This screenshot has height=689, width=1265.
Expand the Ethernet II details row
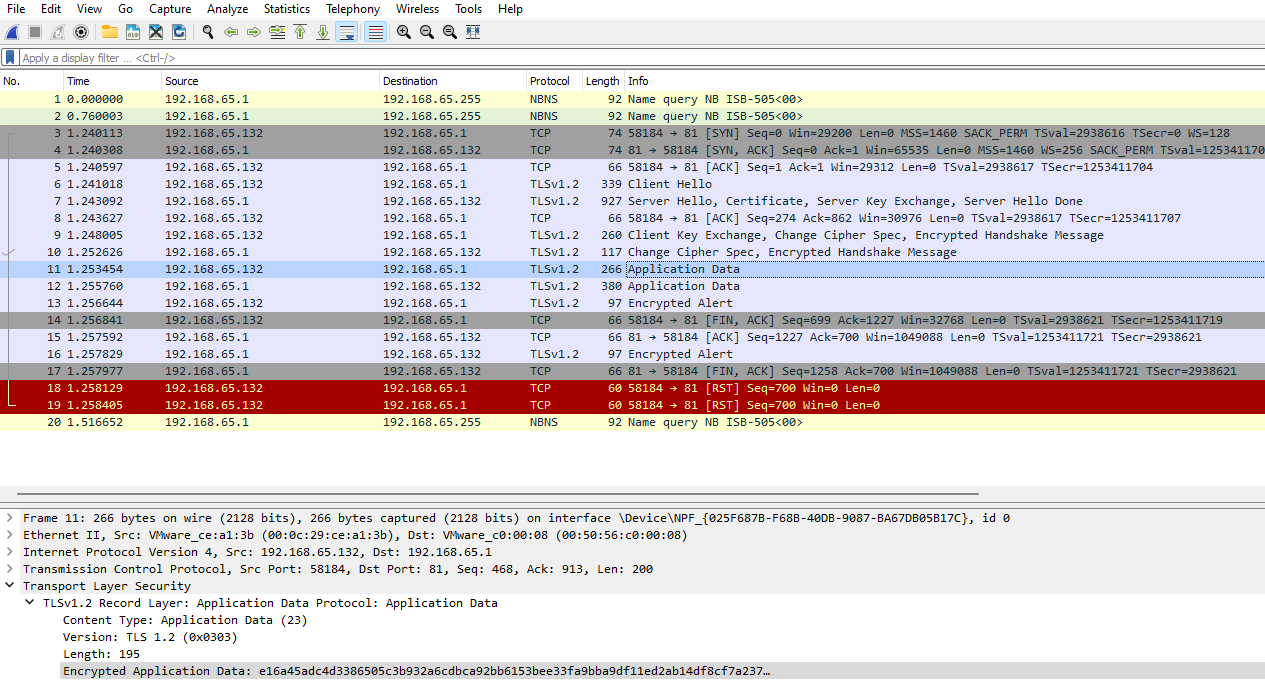click(x=10, y=535)
